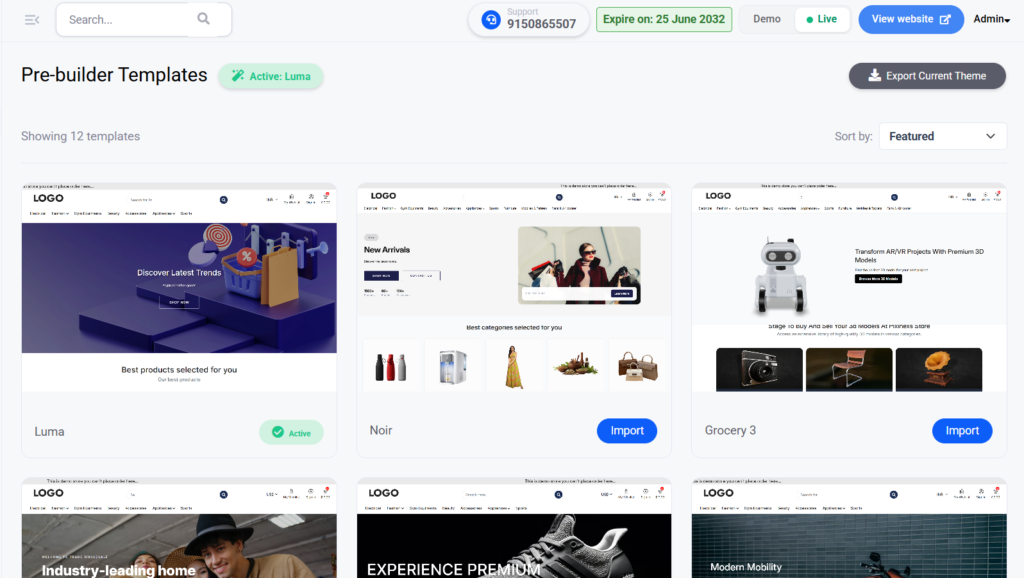Viewport: 1024px width, 578px height.
Task: Click the Active badge on Luma card
Action: tap(291, 432)
